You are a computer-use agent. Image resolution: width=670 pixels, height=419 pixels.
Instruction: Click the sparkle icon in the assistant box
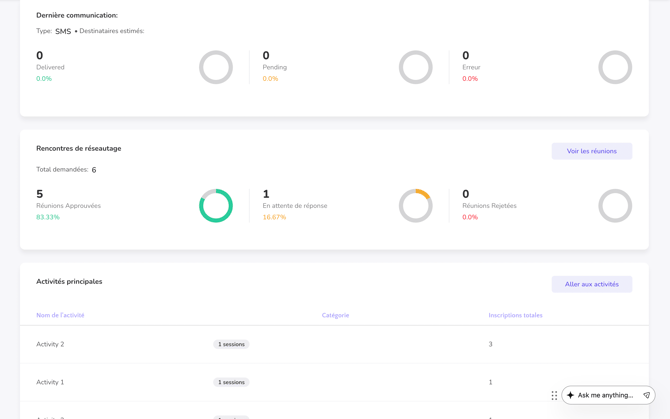[x=571, y=395]
